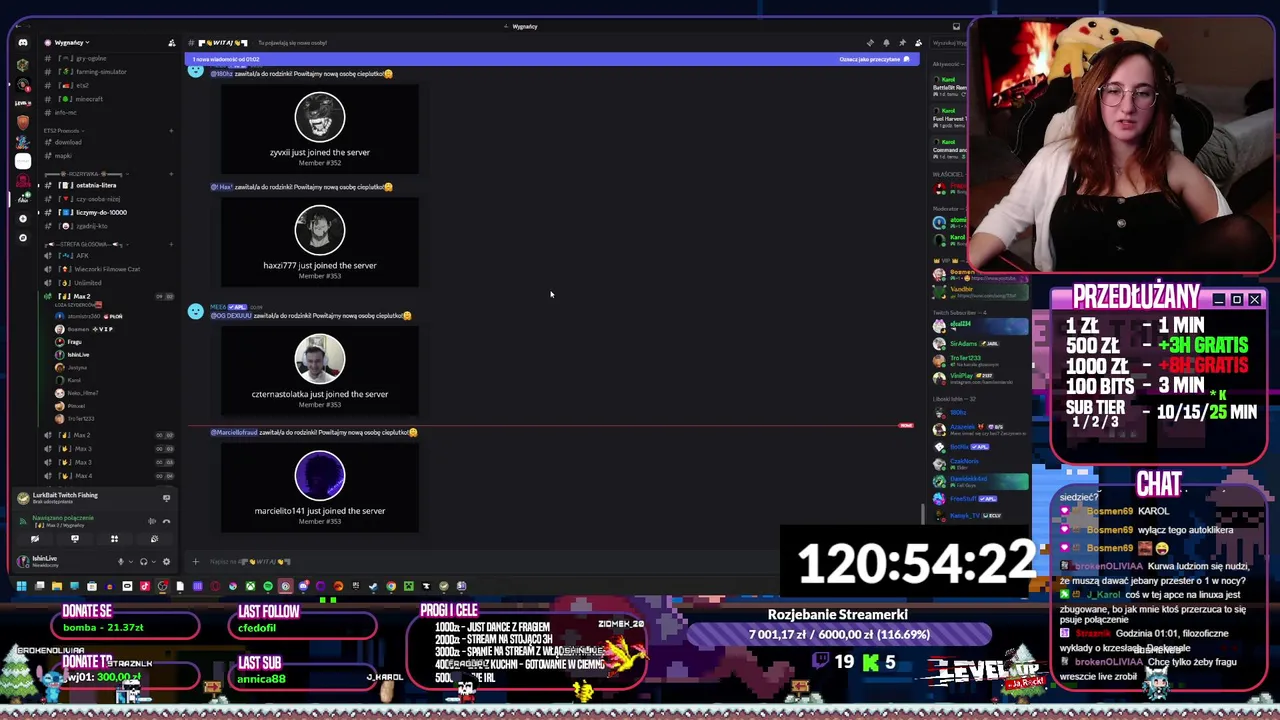Click new messages bar '1 nowa wiadomość'
Image resolution: width=1280 pixels, height=720 pixels.
[551, 59]
